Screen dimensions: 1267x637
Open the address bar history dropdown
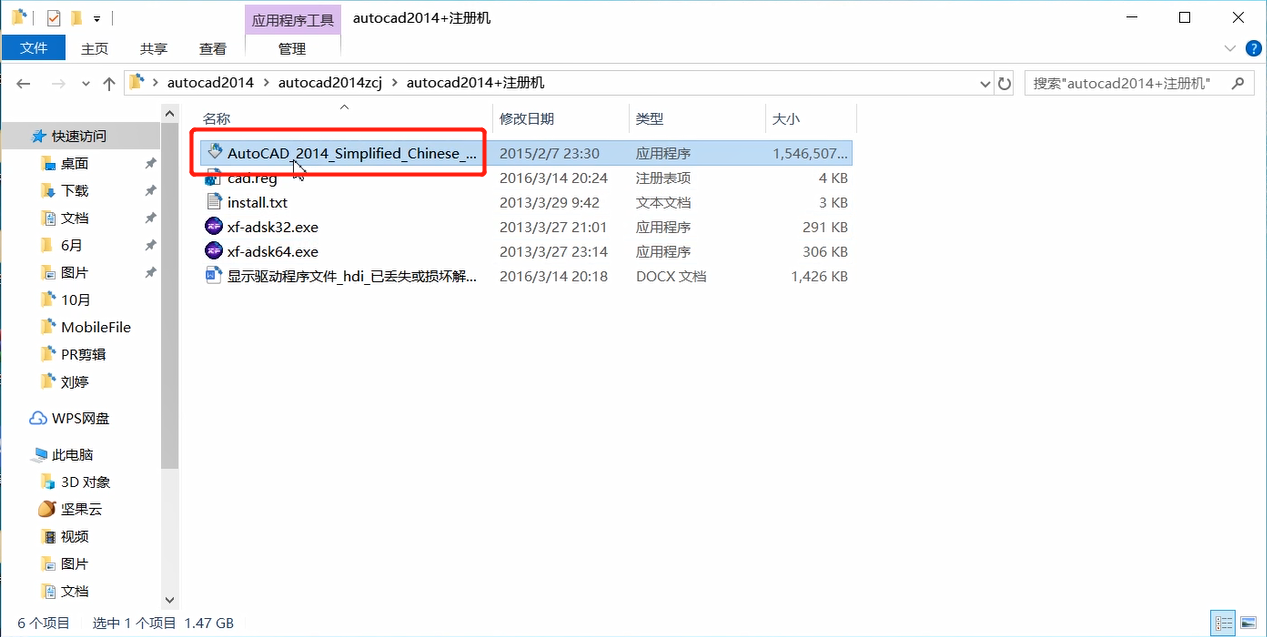click(x=983, y=83)
